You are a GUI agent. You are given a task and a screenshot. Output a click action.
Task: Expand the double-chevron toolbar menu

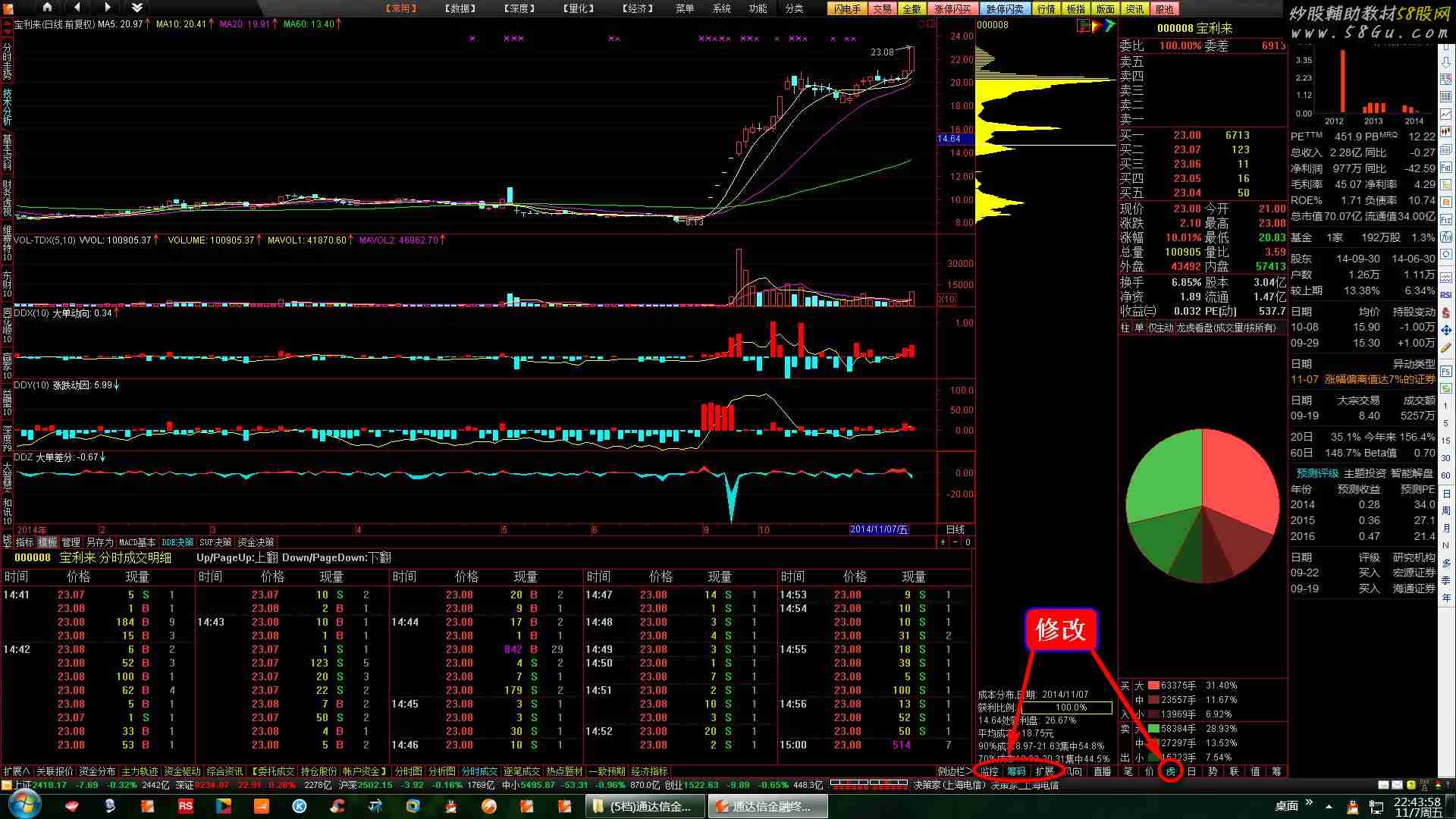click(136, 8)
